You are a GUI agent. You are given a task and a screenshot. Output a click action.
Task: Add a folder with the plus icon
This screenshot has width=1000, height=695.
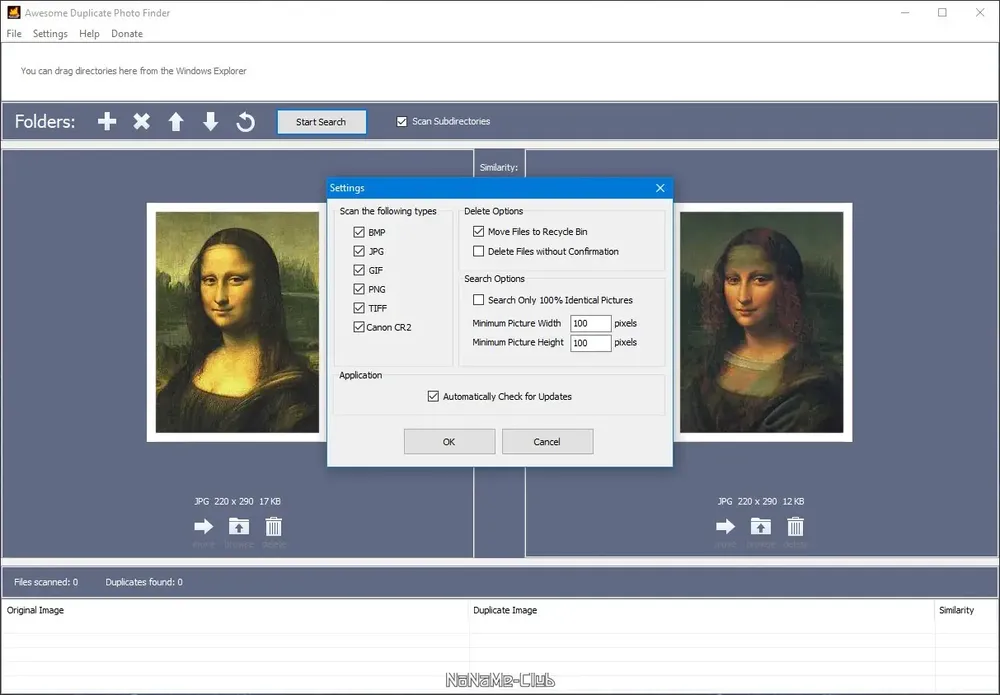[x=107, y=121]
